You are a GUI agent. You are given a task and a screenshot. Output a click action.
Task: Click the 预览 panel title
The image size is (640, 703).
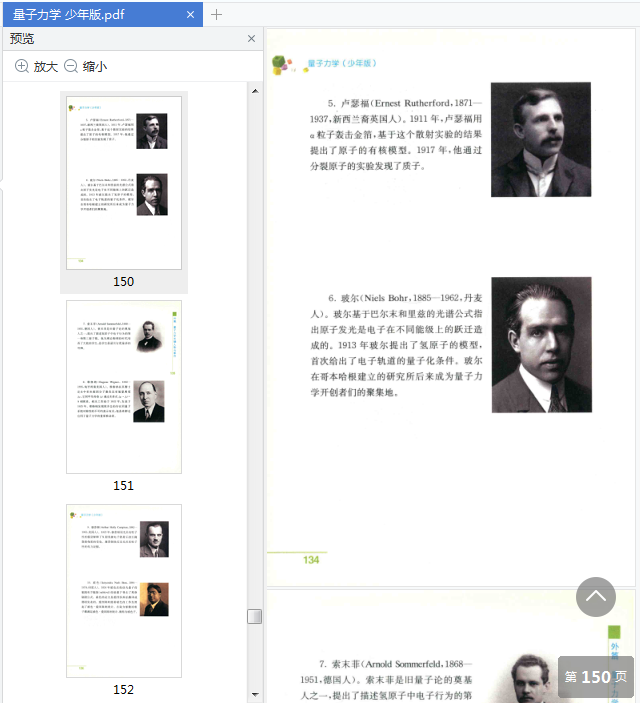pos(22,39)
